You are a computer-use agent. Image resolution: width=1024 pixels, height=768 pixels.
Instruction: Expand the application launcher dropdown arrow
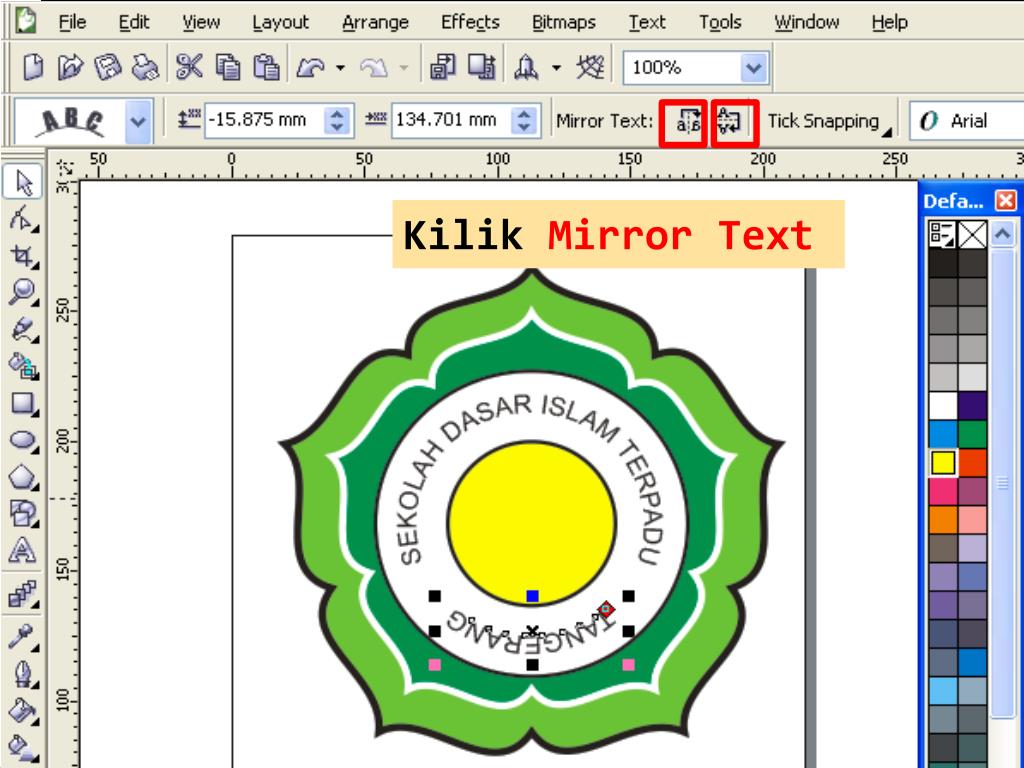[556, 67]
